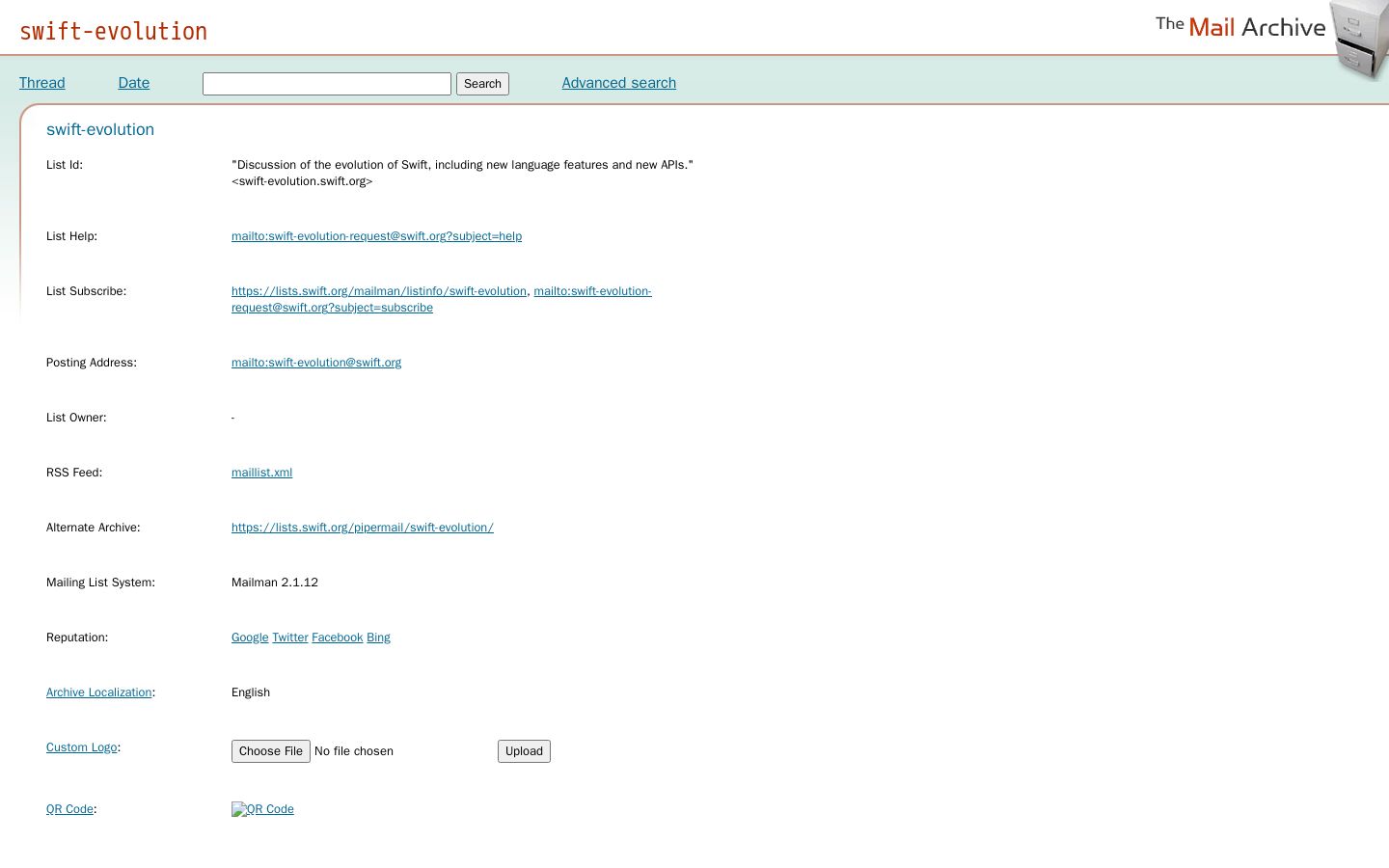
Task: Check Bing reputation link
Action: (x=378, y=637)
